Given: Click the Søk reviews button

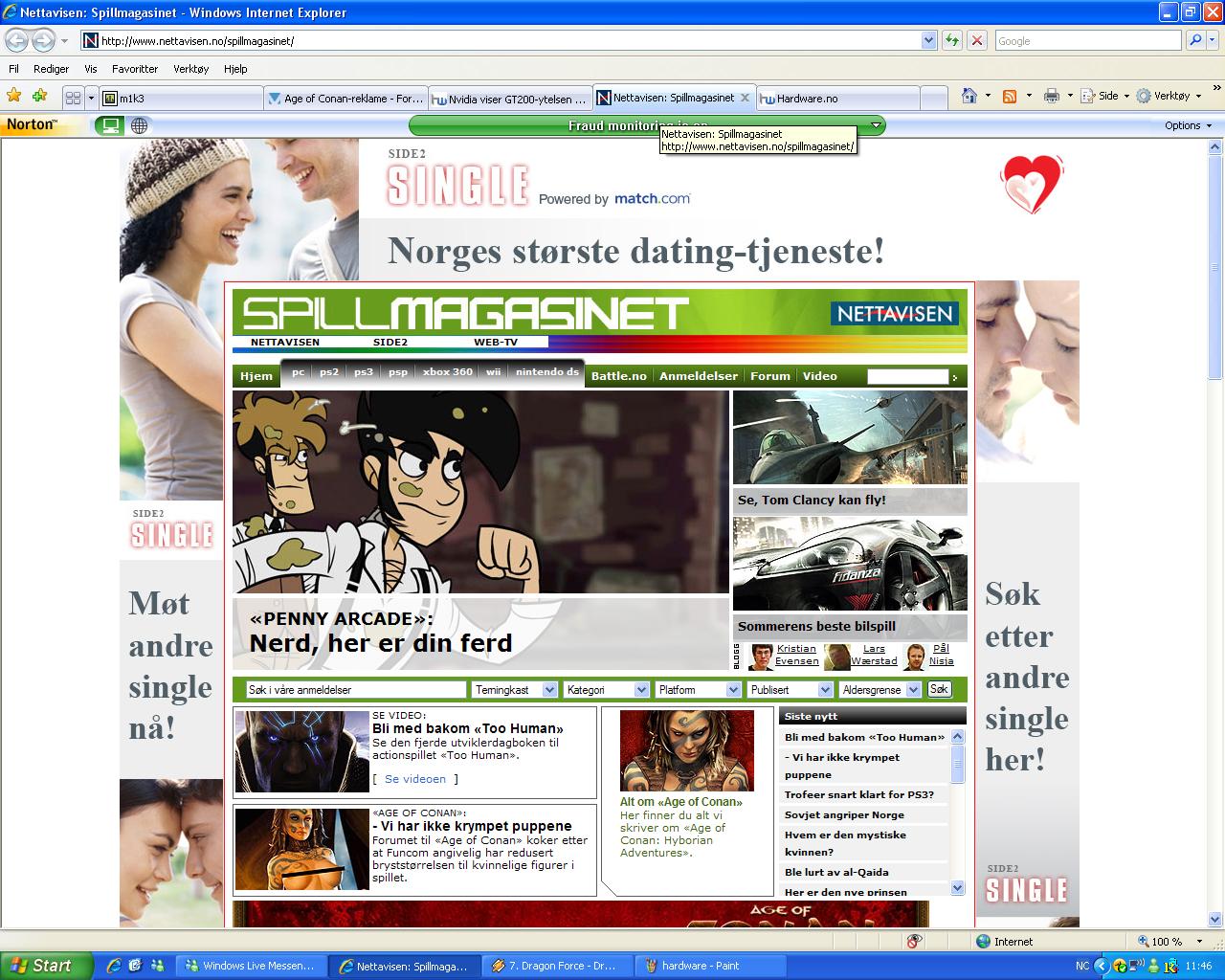Looking at the screenshot, I should pos(939,689).
